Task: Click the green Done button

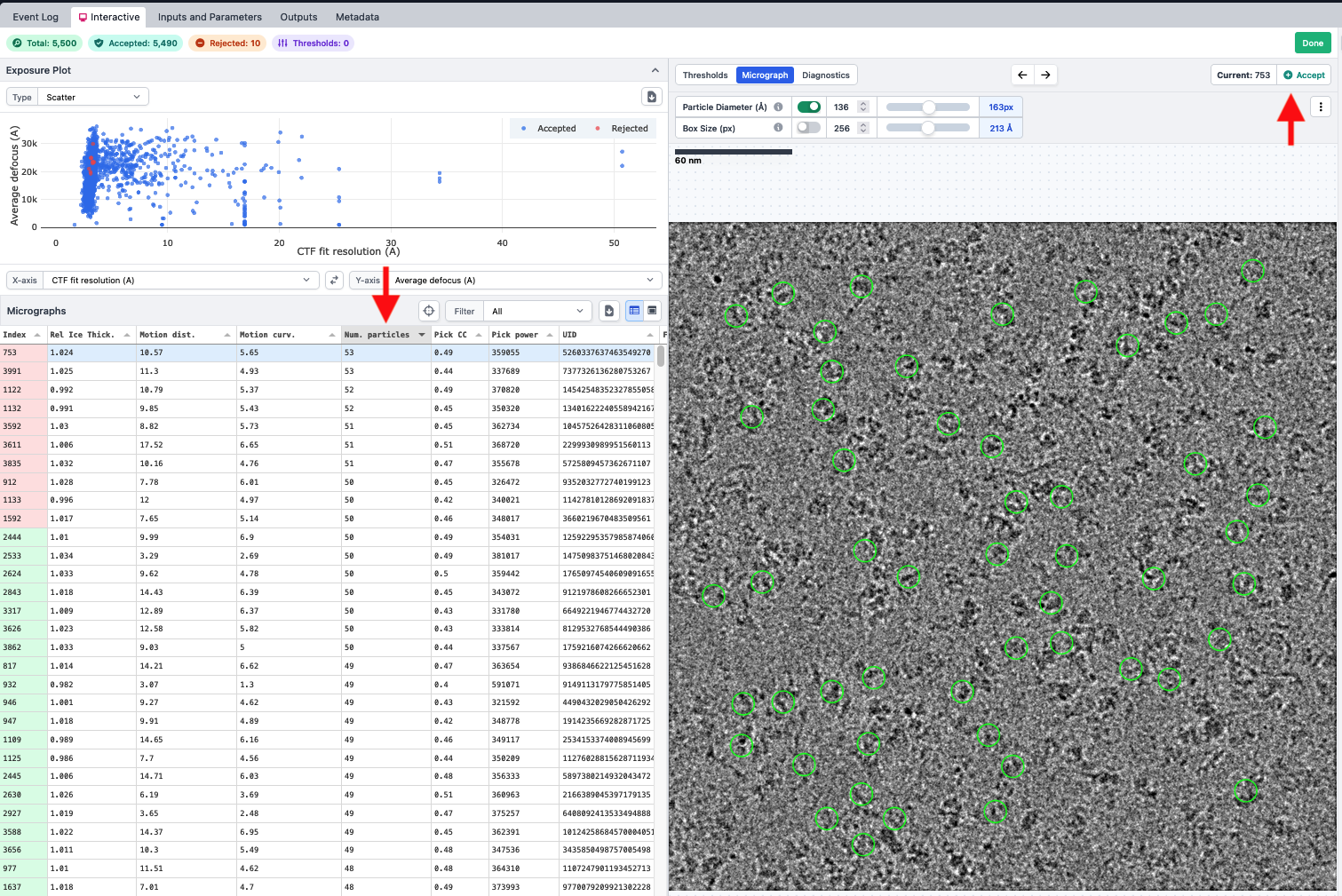Action: [1313, 43]
